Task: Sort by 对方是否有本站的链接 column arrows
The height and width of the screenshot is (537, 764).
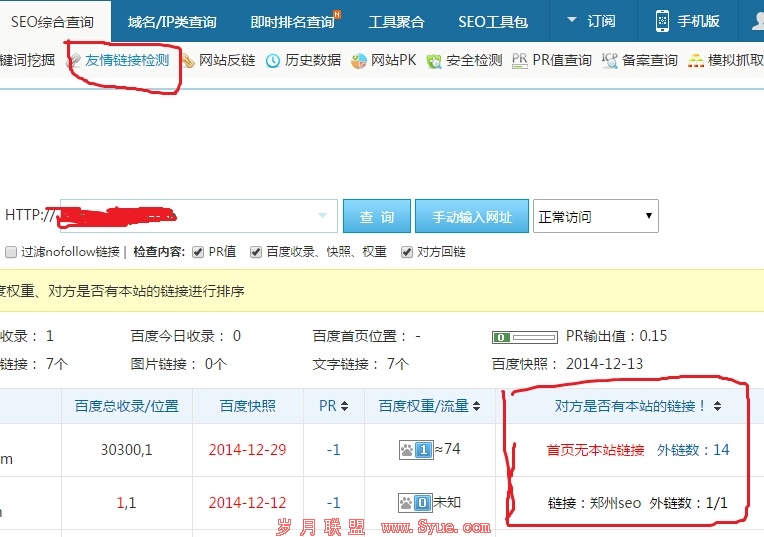Action: [x=717, y=406]
